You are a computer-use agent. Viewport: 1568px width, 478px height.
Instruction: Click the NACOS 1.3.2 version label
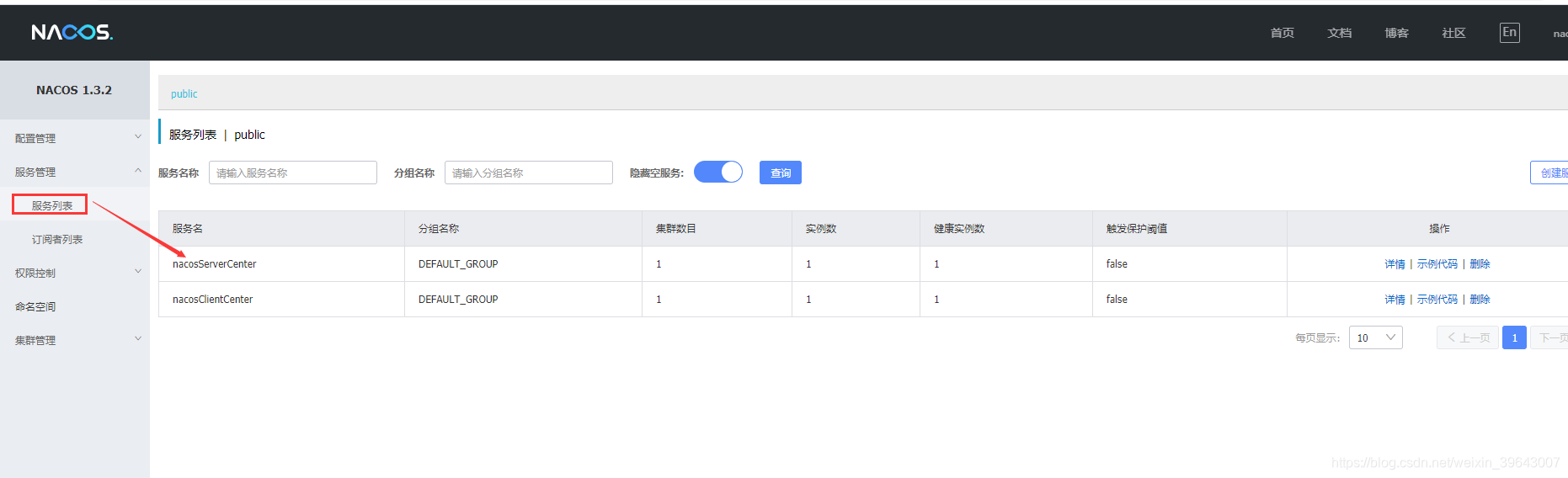(74, 90)
